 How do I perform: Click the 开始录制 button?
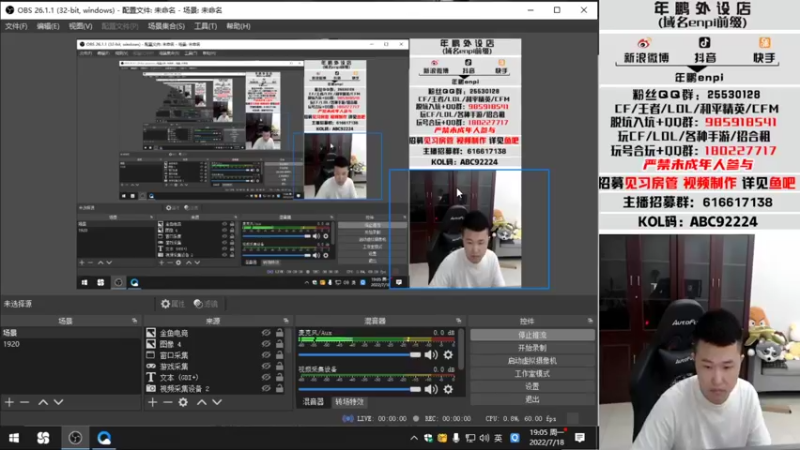532,348
